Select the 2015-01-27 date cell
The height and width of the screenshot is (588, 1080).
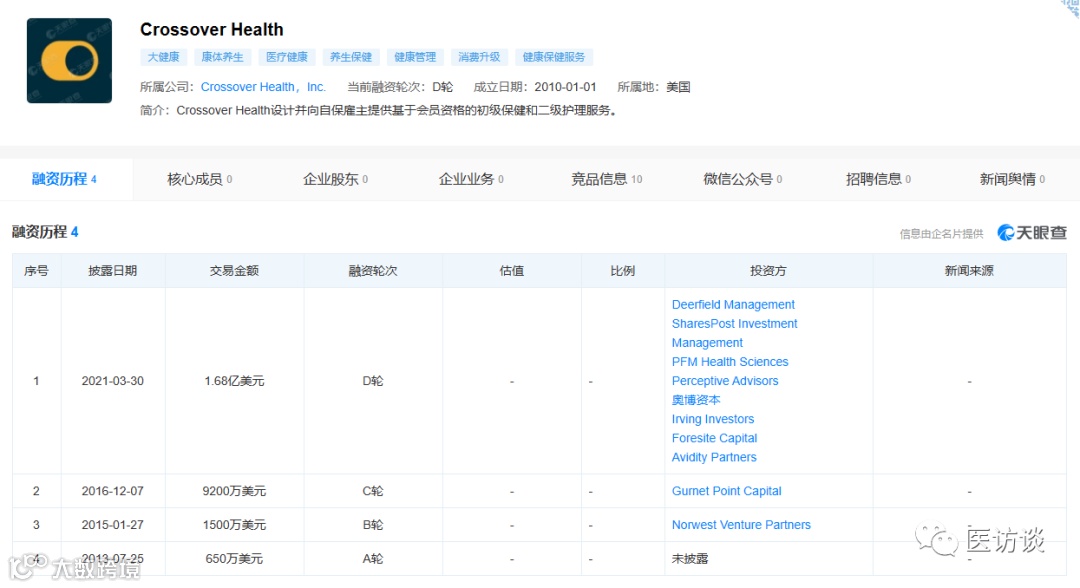113,525
